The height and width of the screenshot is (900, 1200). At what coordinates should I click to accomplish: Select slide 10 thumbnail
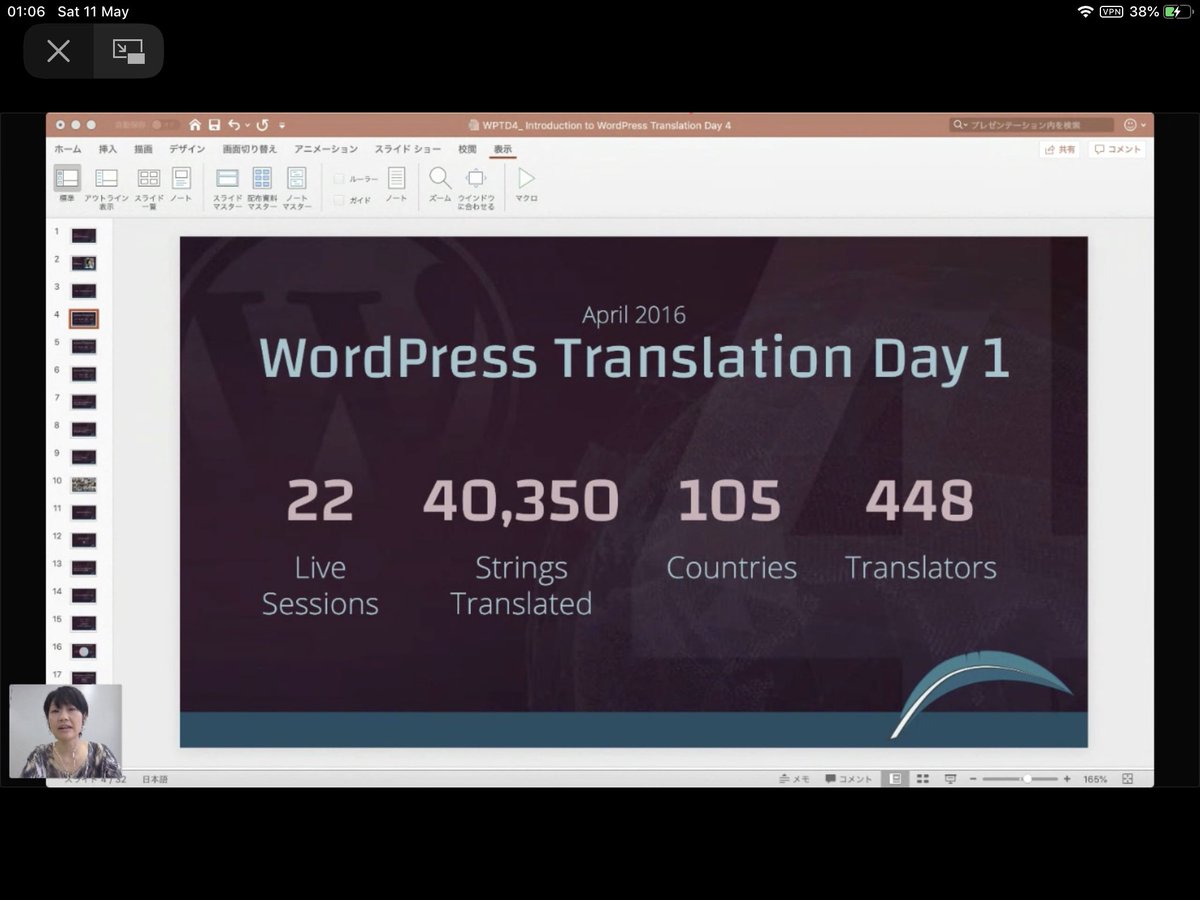[84, 484]
